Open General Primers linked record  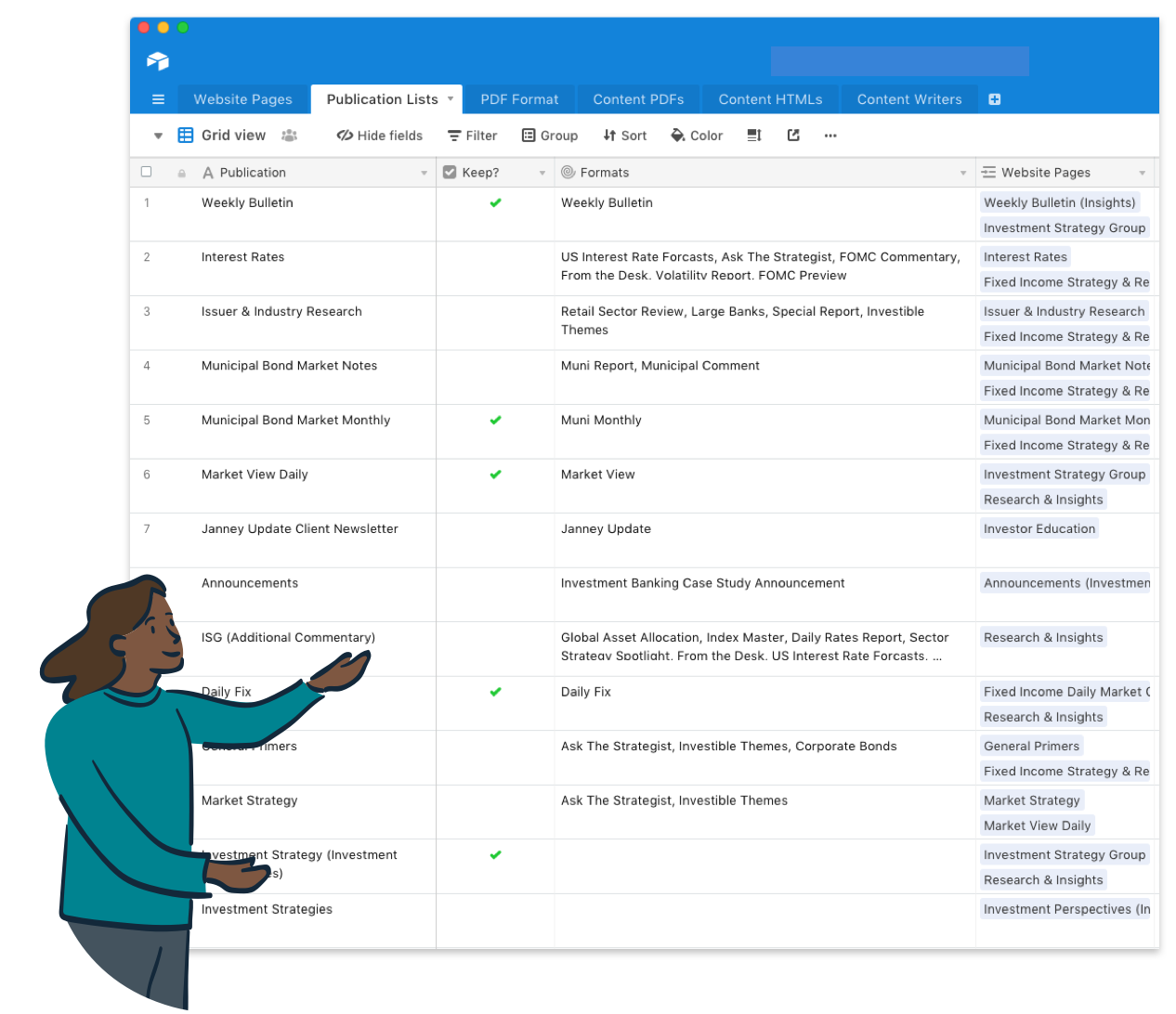pos(1031,747)
